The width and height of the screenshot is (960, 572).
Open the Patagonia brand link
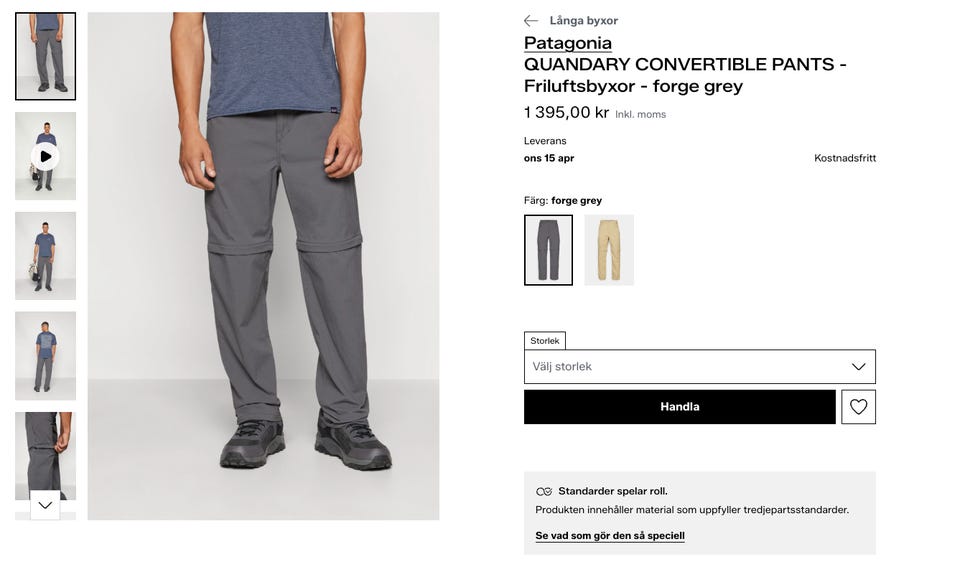pyautogui.click(x=568, y=43)
